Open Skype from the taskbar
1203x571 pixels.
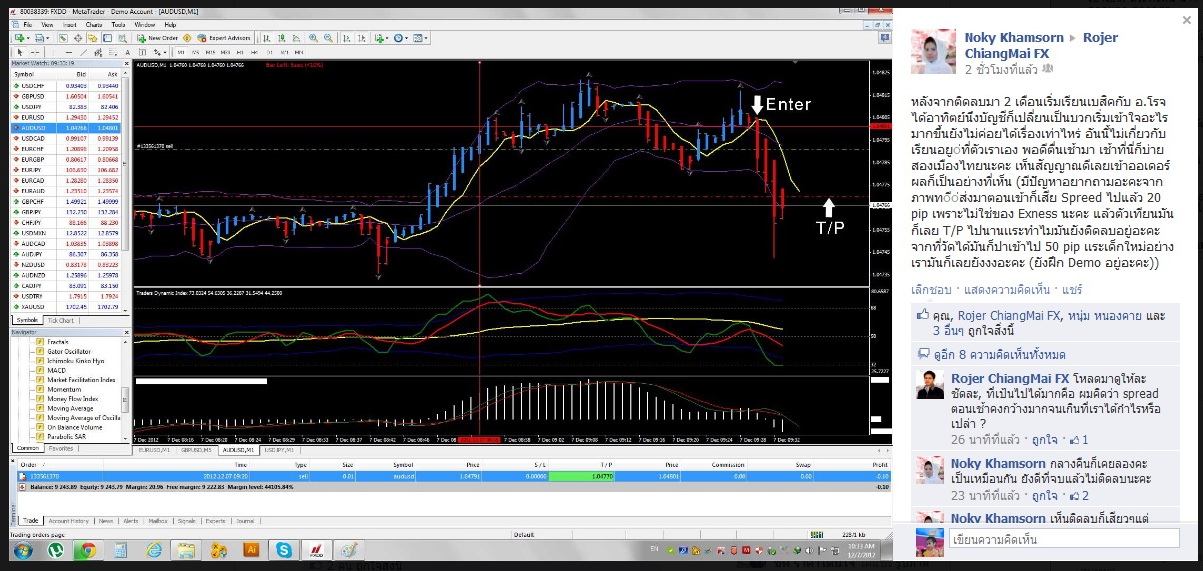click(x=284, y=551)
